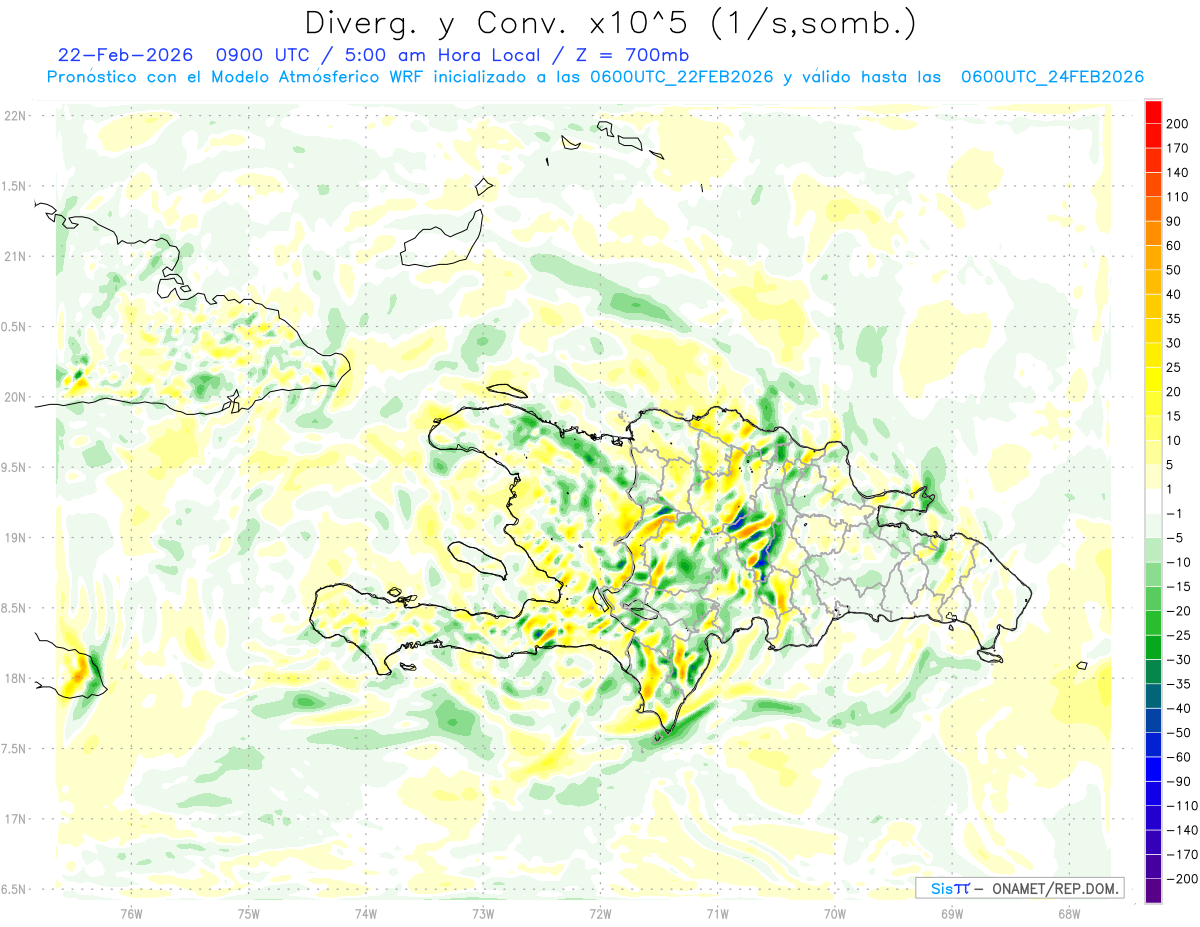The image size is (1200, 927).
Task: Click the '21N' latitude label
Action: 13,257
